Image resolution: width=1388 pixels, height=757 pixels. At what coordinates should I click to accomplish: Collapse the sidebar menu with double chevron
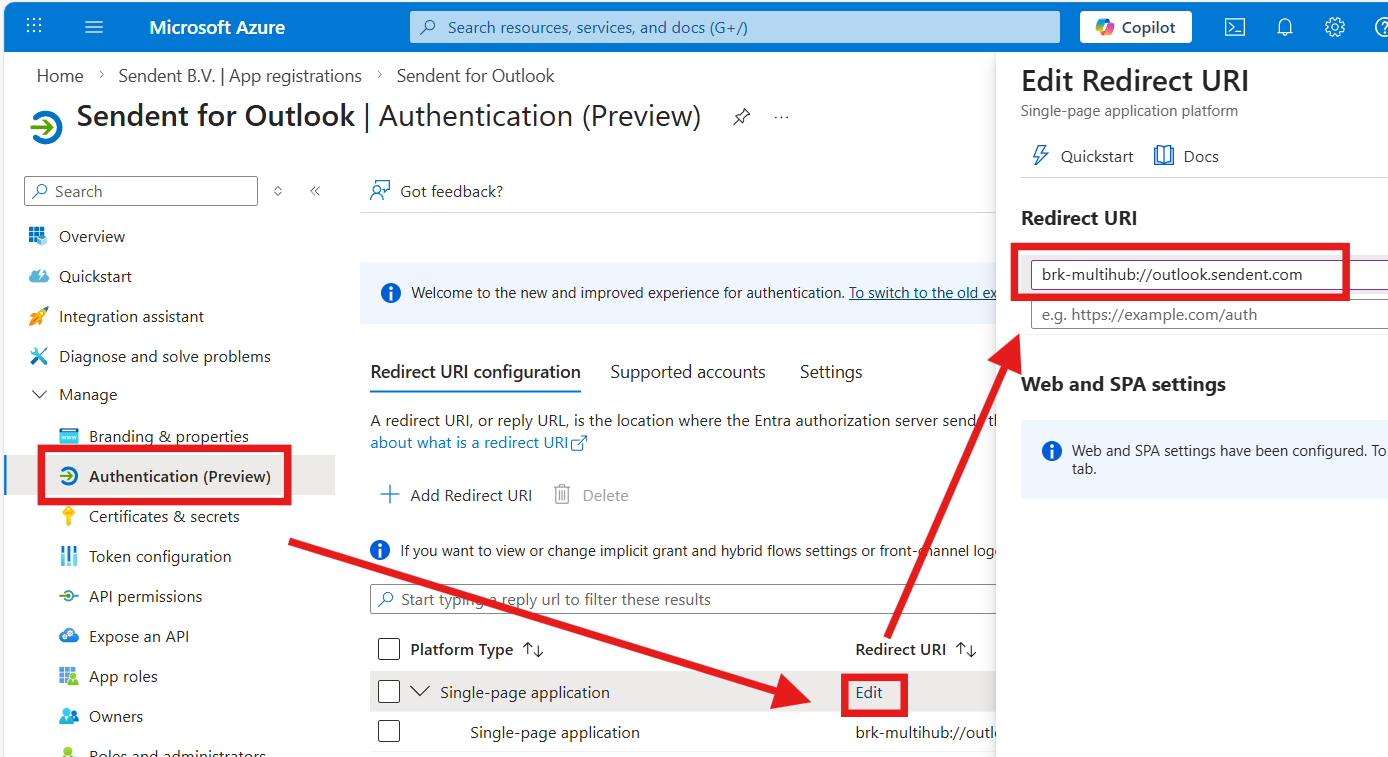pos(315,191)
